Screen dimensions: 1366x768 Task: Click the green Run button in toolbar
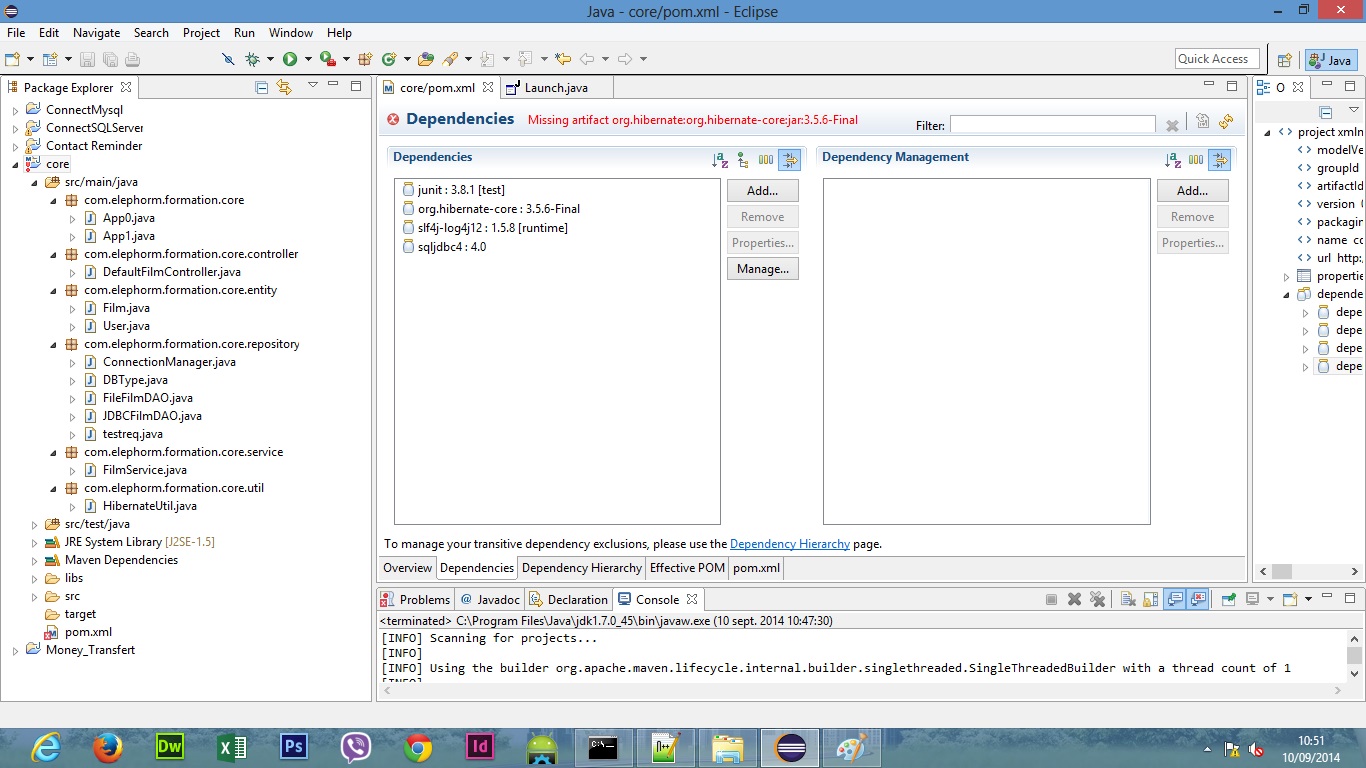[x=290, y=59]
